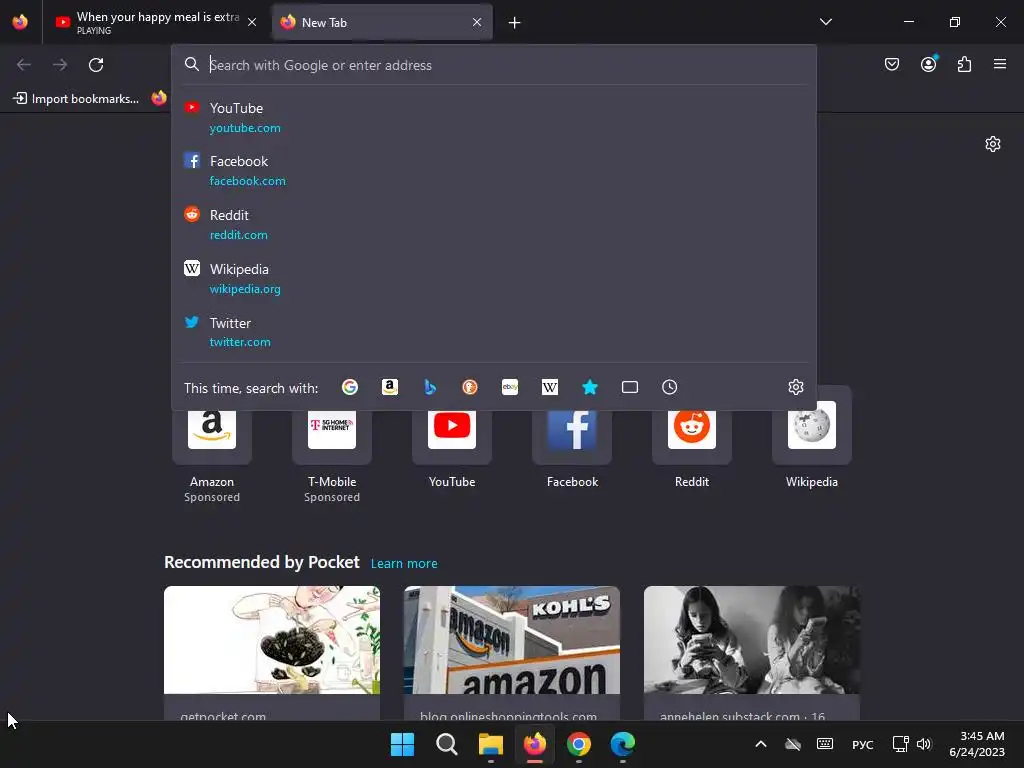
Task: Choose YouTube suggestion youtube.com
Action: click(494, 118)
